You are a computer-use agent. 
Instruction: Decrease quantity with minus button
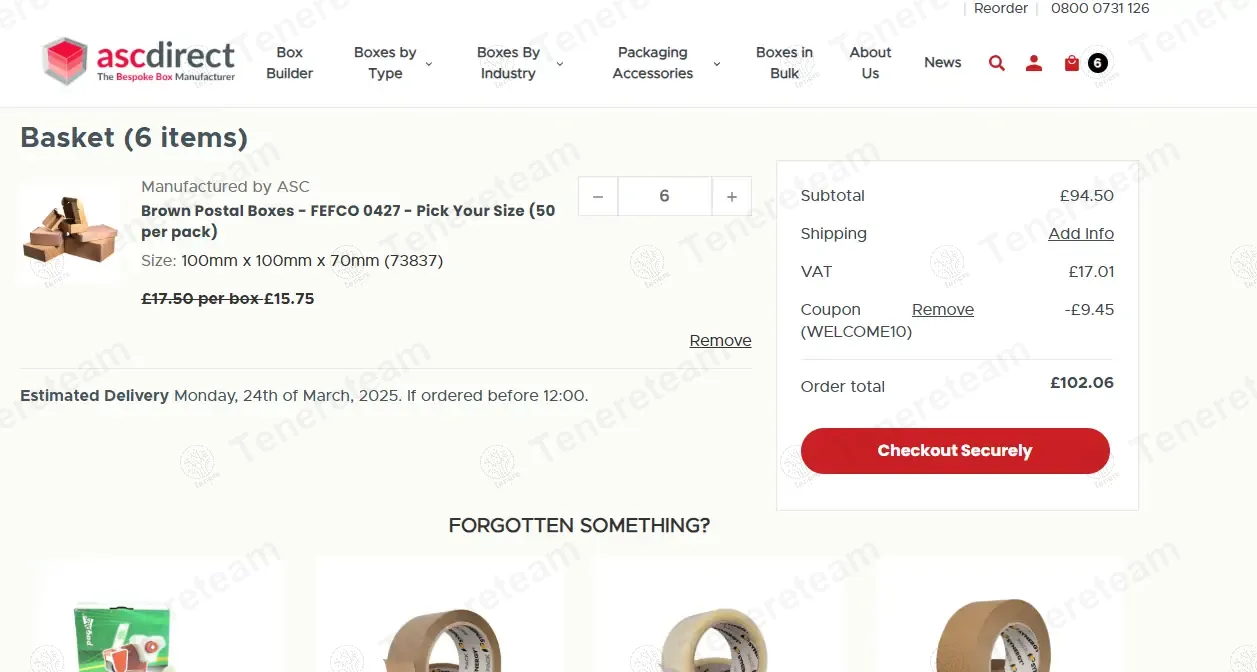coord(598,197)
